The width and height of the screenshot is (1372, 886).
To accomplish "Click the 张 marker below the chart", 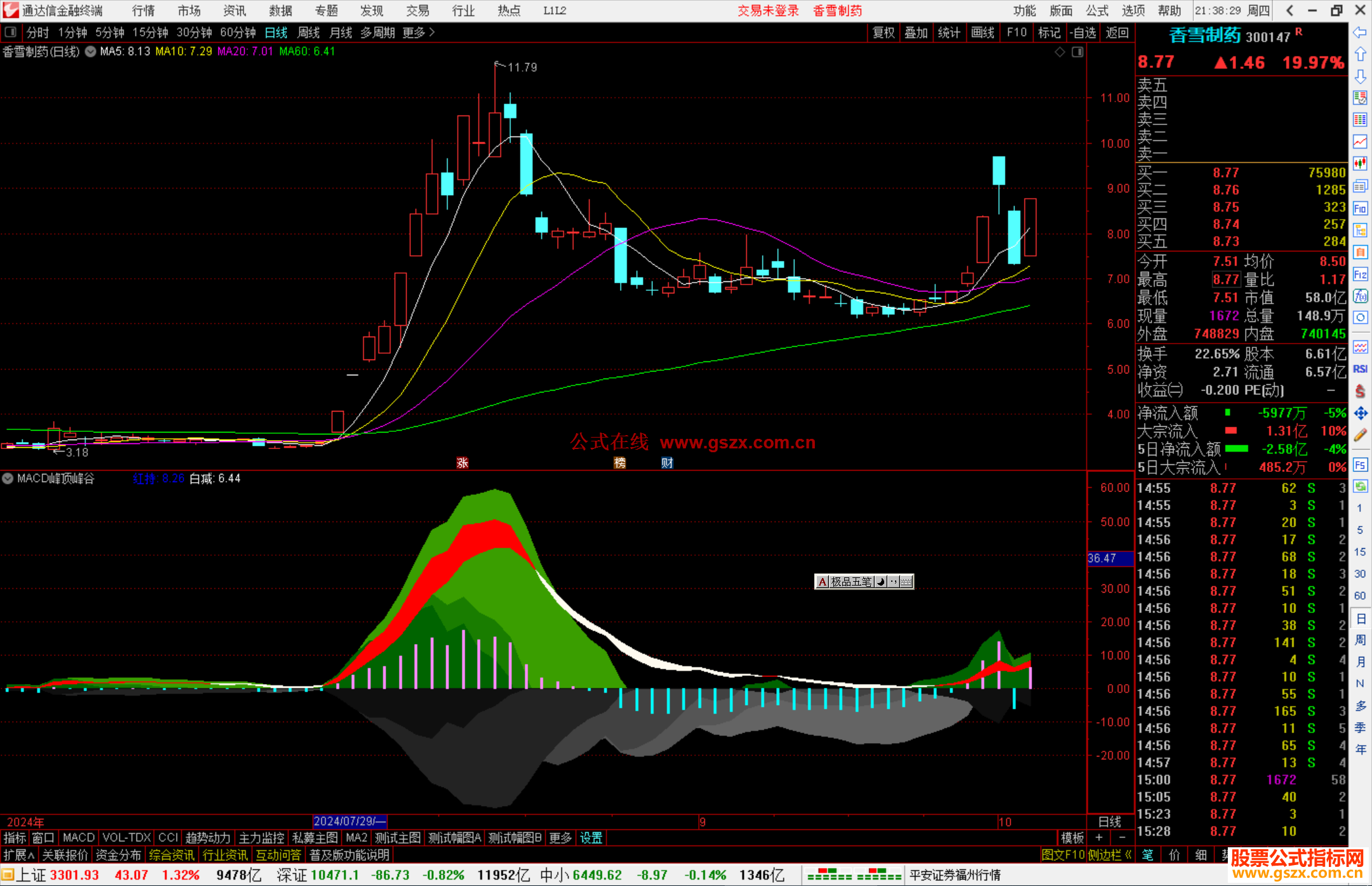I will [462, 463].
